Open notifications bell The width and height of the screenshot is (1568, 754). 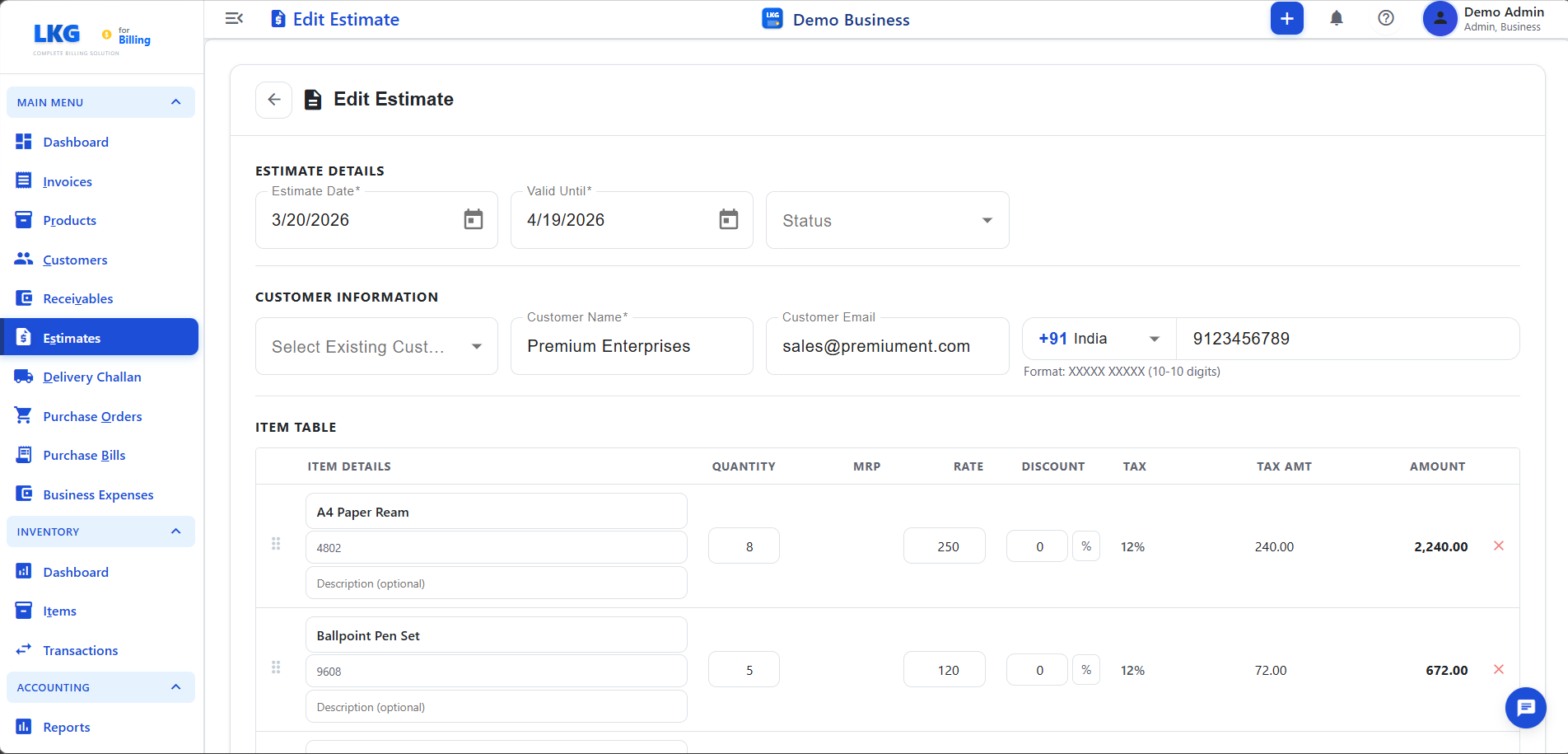pos(1336,18)
